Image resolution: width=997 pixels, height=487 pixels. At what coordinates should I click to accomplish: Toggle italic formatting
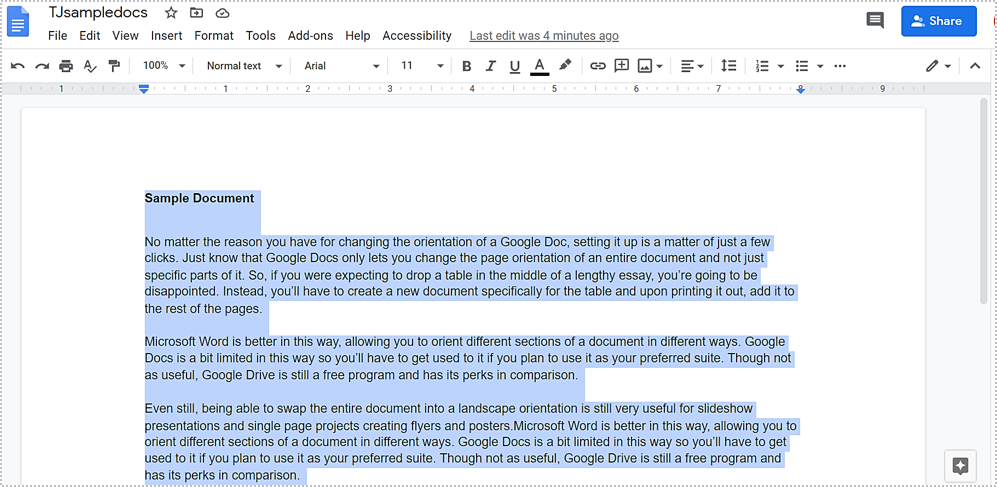(490, 65)
